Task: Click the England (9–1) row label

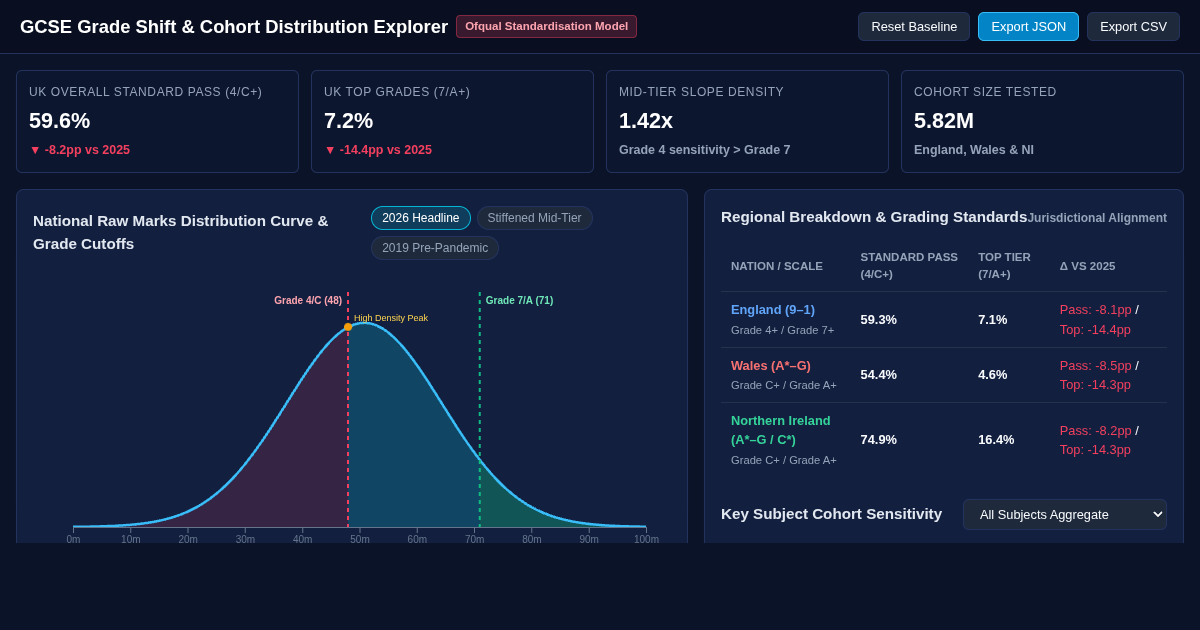Action: 773,310
